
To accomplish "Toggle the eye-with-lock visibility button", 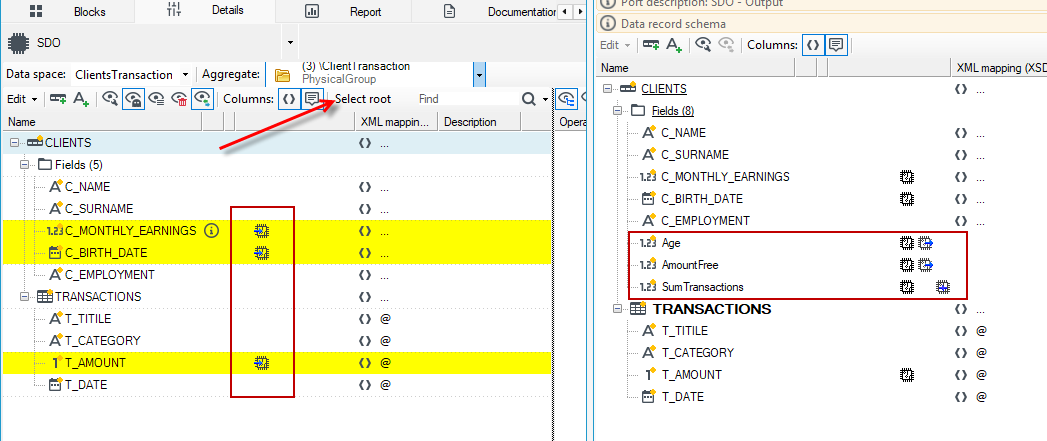I will click(133, 99).
